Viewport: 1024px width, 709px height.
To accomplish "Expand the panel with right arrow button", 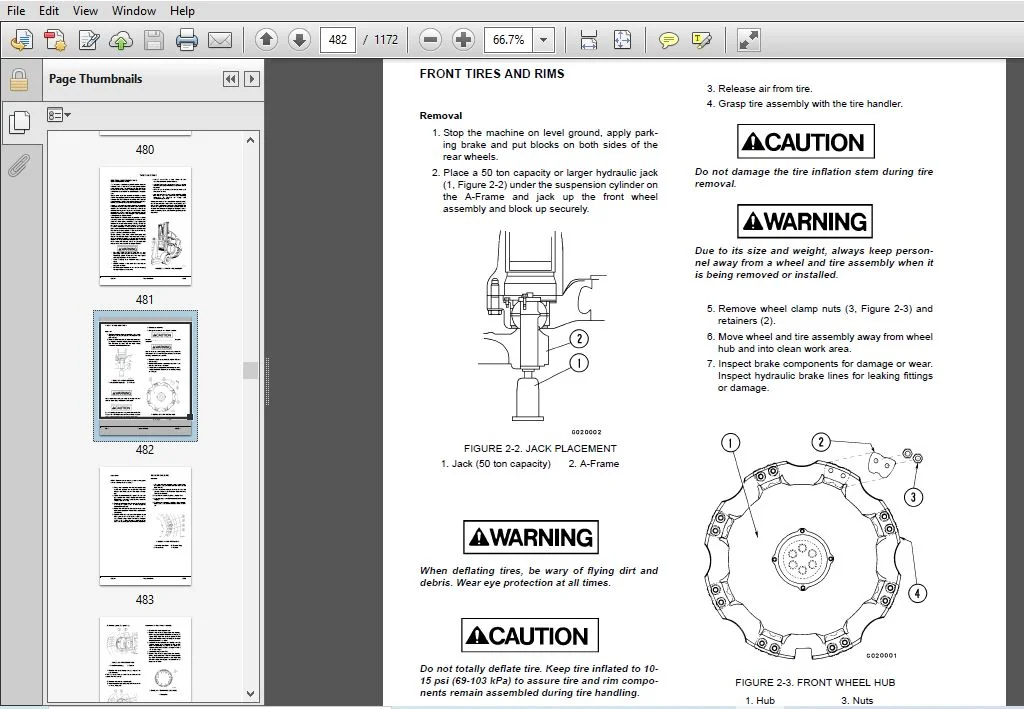I will (x=251, y=79).
